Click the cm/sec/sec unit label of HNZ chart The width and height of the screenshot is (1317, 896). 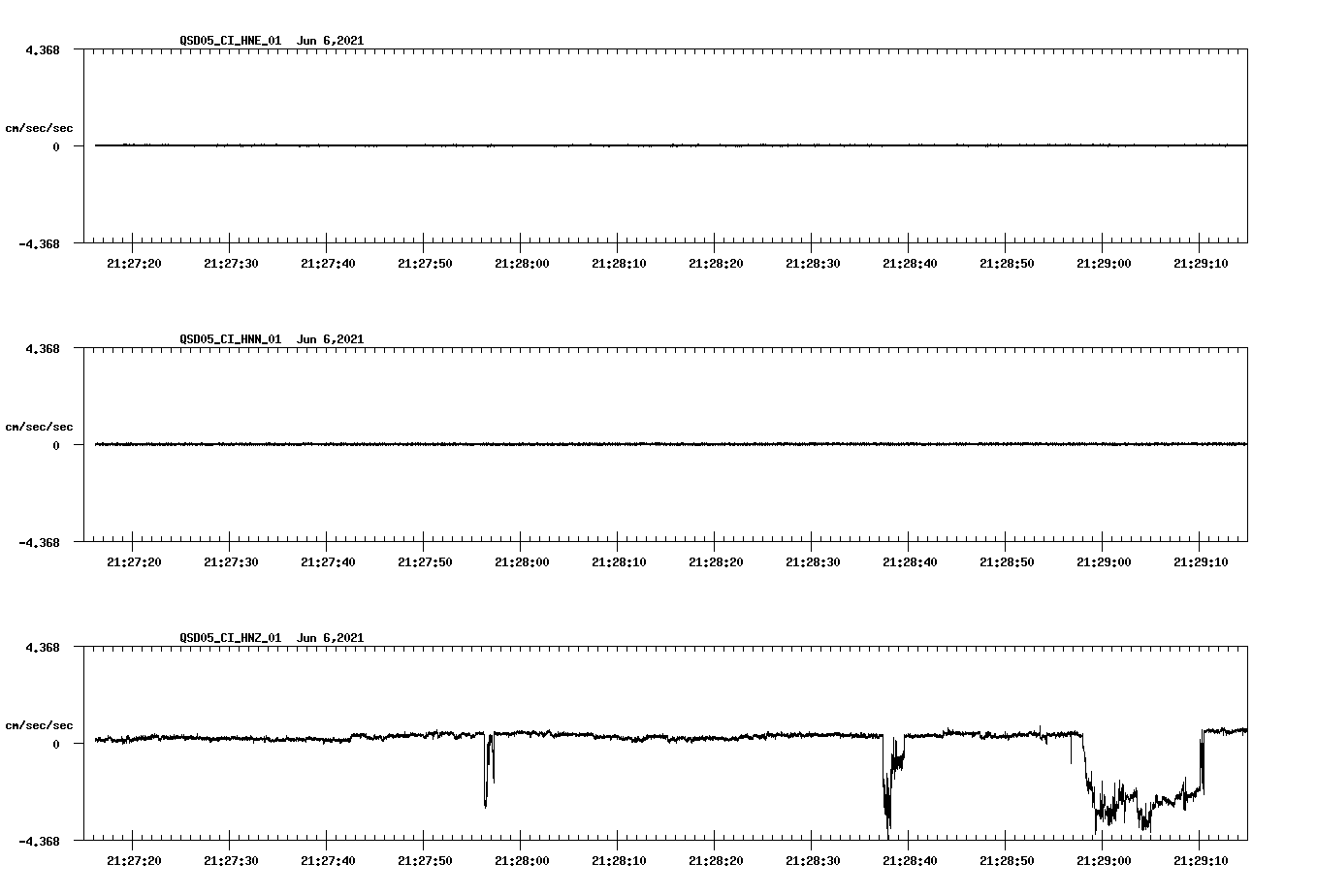click(39, 725)
